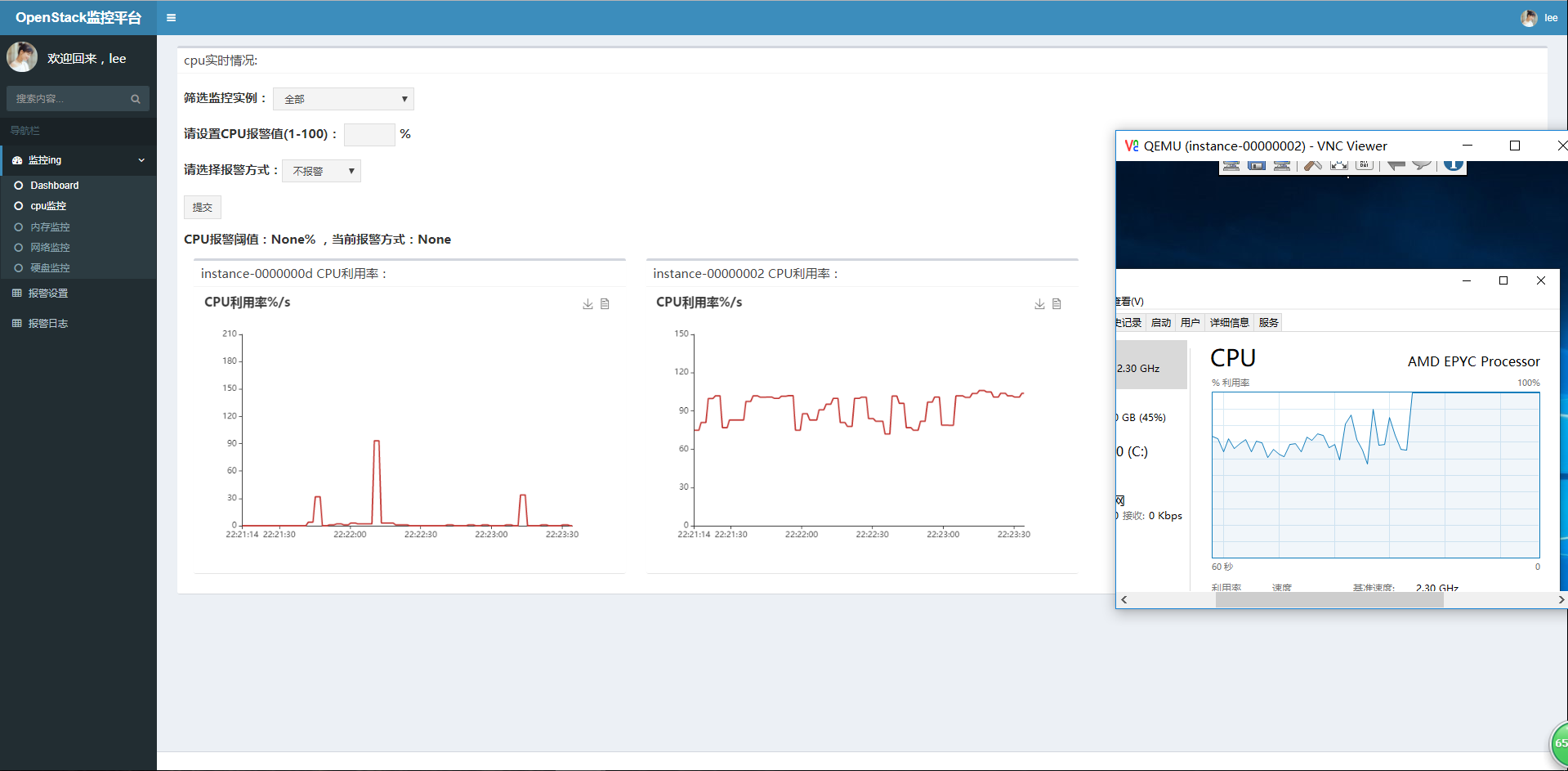The width and height of the screenshot is (1568, 771).
Task: Click the 提交 submit button
Action: pos(201,207)
